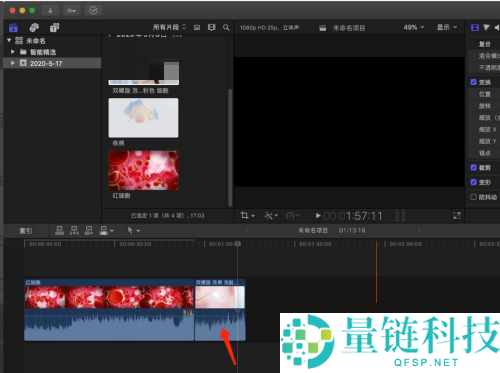Select the 智能精选 folder row
Image resolution: width=500 pixels, height=373 pixels.
pos(52,52)
